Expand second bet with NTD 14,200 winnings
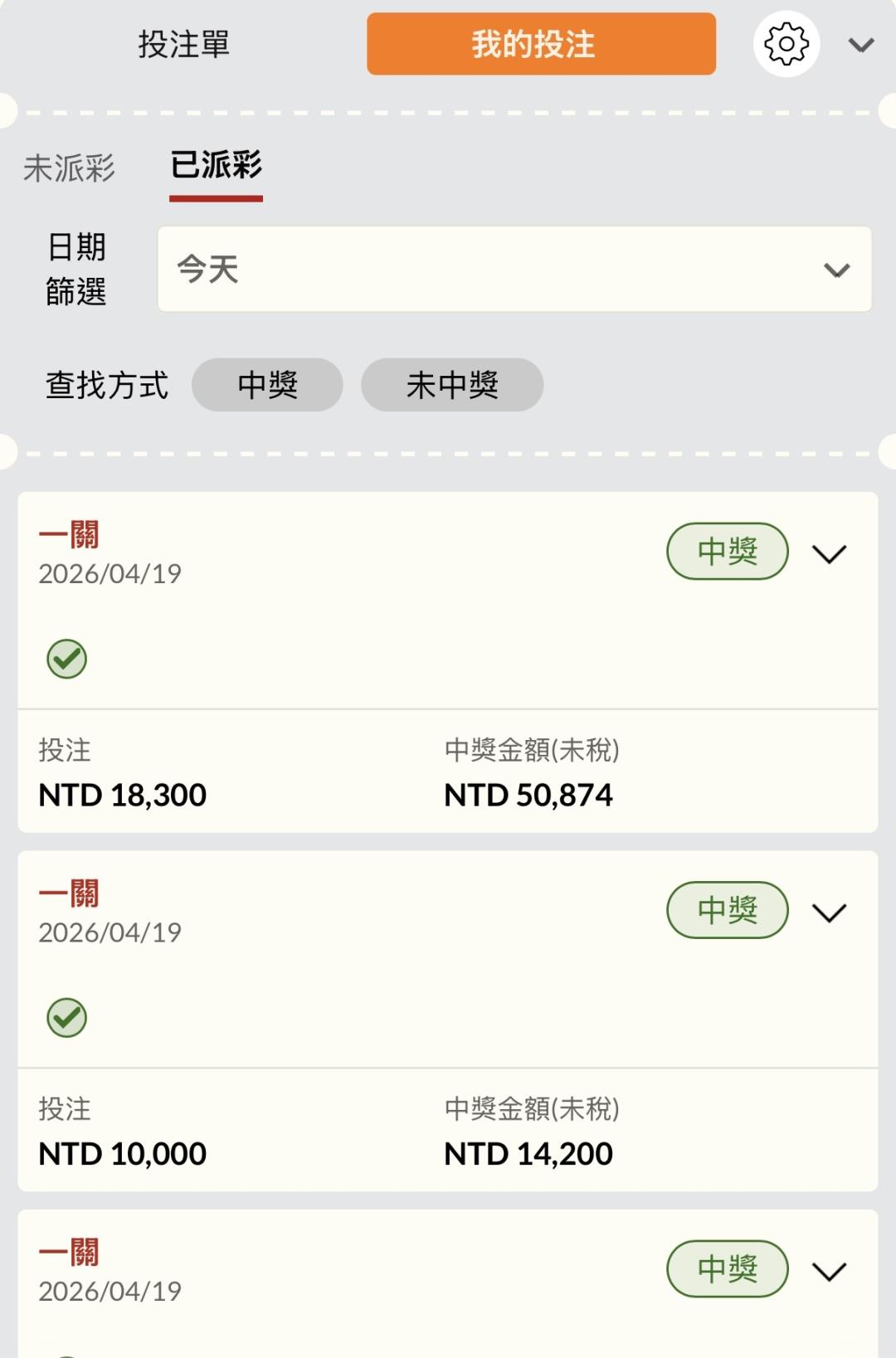Image resolution: width=896 pixels, height=1358 pixels. (x=829, y=912)
